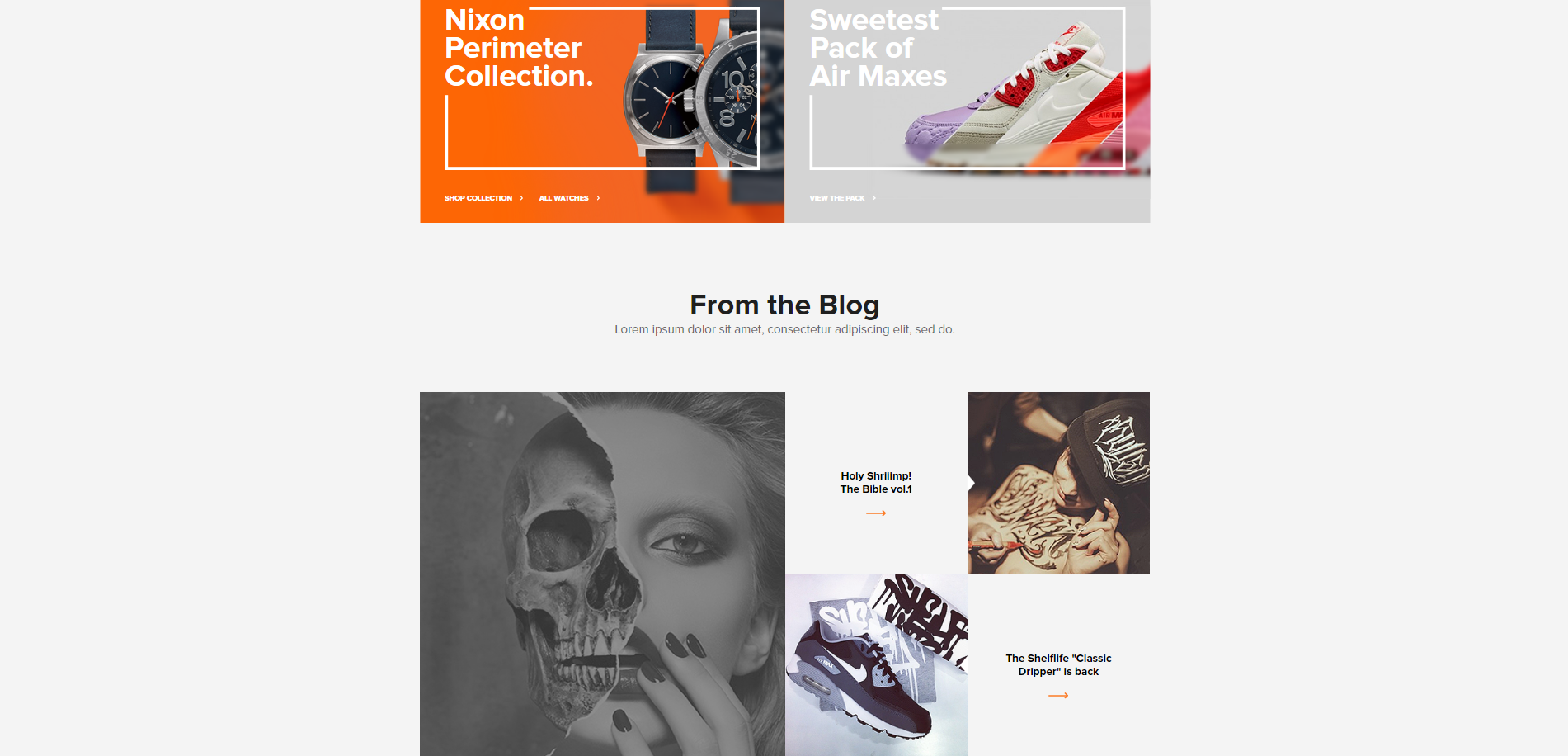Open the Nike sneaker on graffiti photo
The width and height of the screenshot is (1568, 756).
[876, 664]
